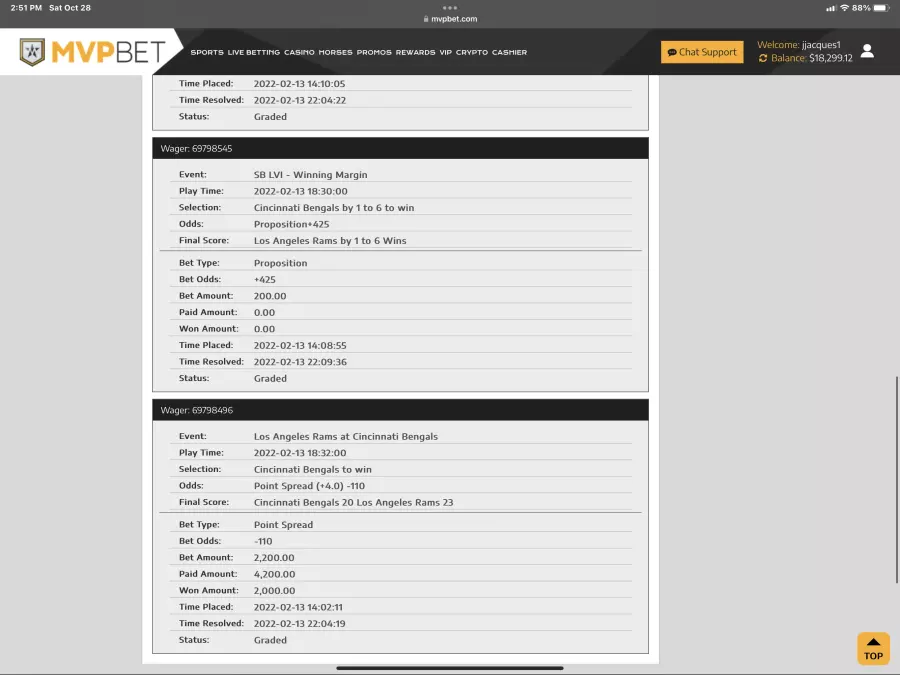Image resolution: width=900 pixels, height=675 pixels.
Task: Click the Won Amount 2,000.00 value
Action: pos(274,591)
